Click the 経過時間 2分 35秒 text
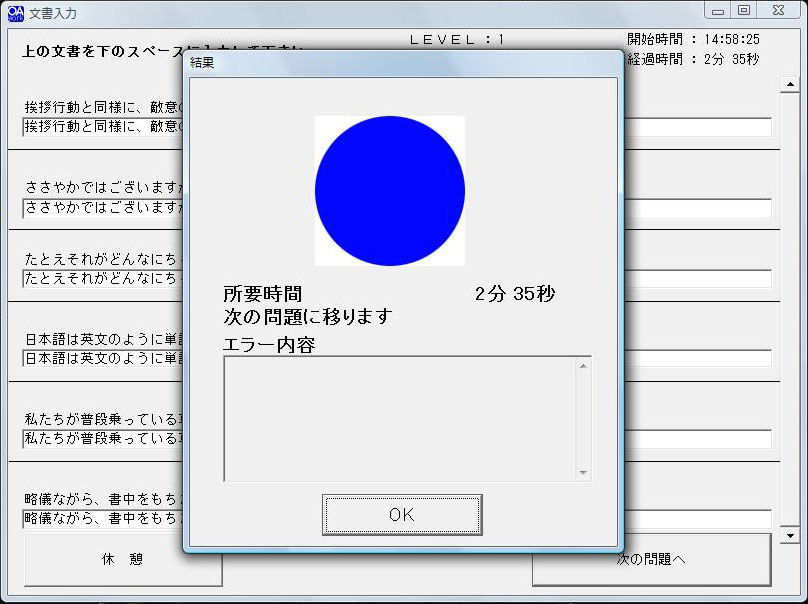 tap(693, 59)
